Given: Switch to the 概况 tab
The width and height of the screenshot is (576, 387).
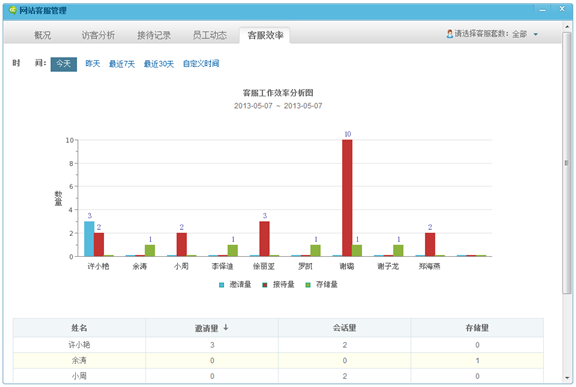Looking at the screenshot, I should [43, 35].
